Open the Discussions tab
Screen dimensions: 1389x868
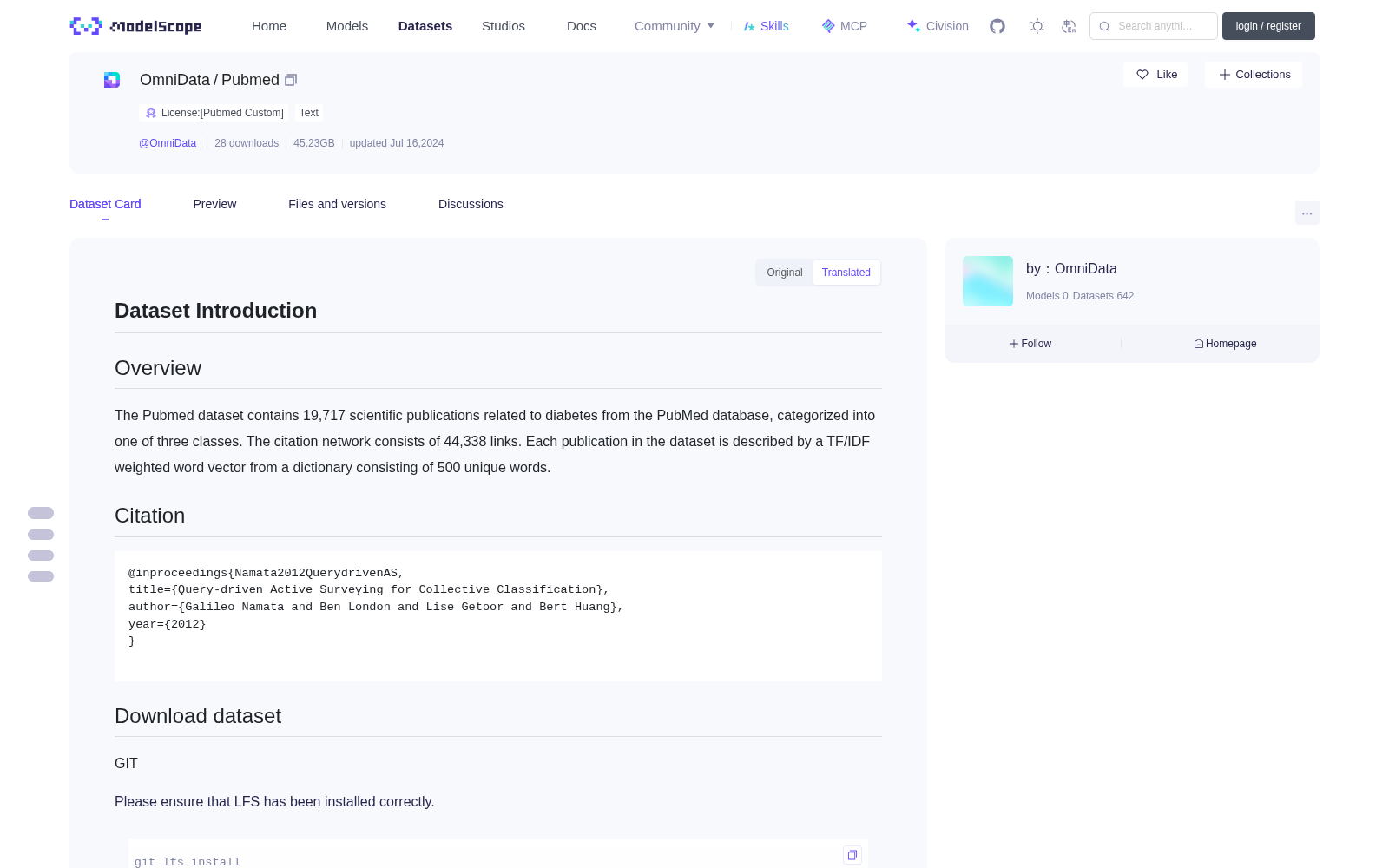point(471,204)
